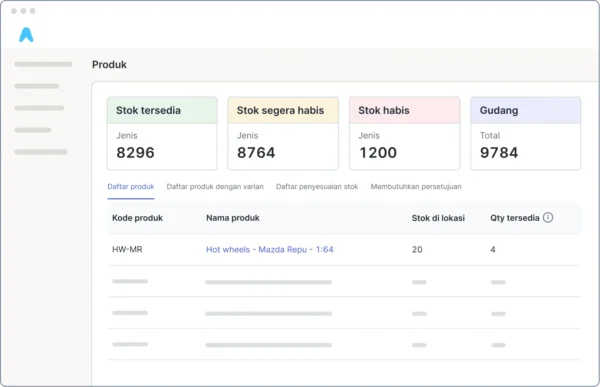Click the Nama produk column header
This screenshot has width=600, height=387.
(233, 218)
